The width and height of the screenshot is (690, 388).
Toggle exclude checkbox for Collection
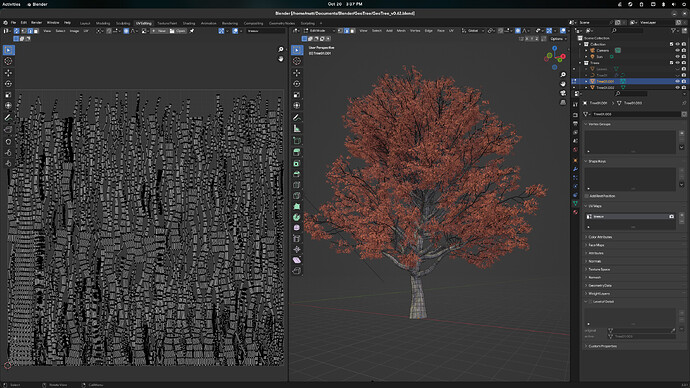pyautogui.click(x=672, y=44)
